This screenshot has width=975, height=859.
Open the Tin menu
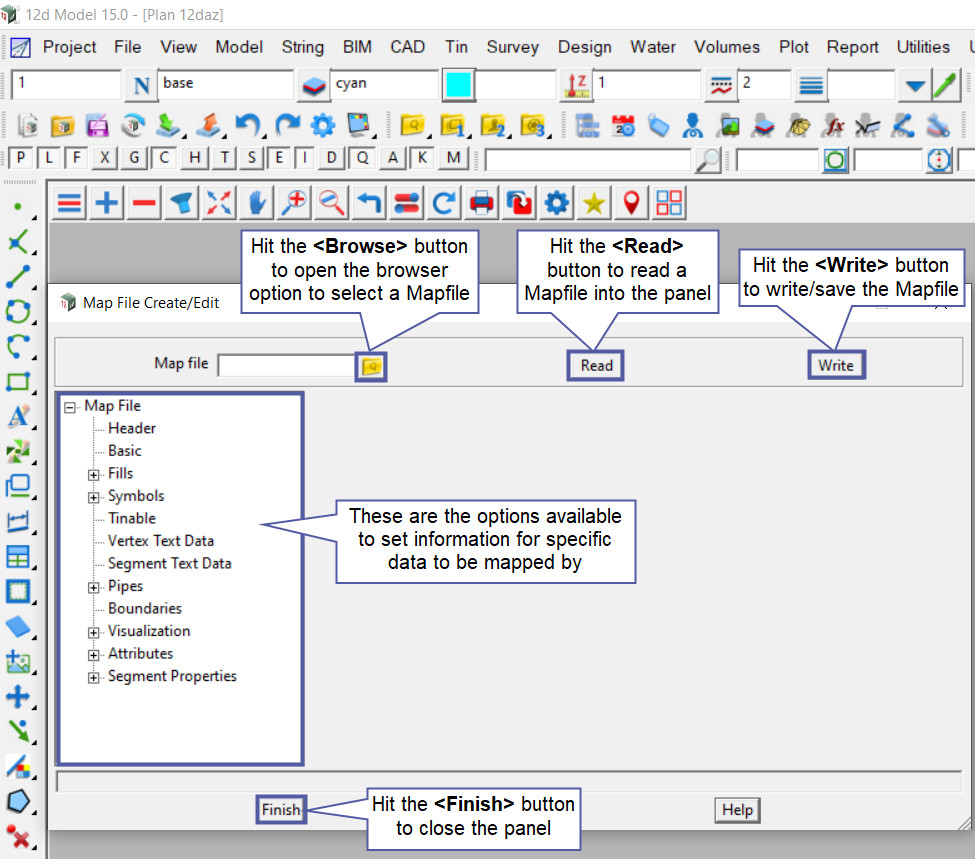tap(456, 47)
